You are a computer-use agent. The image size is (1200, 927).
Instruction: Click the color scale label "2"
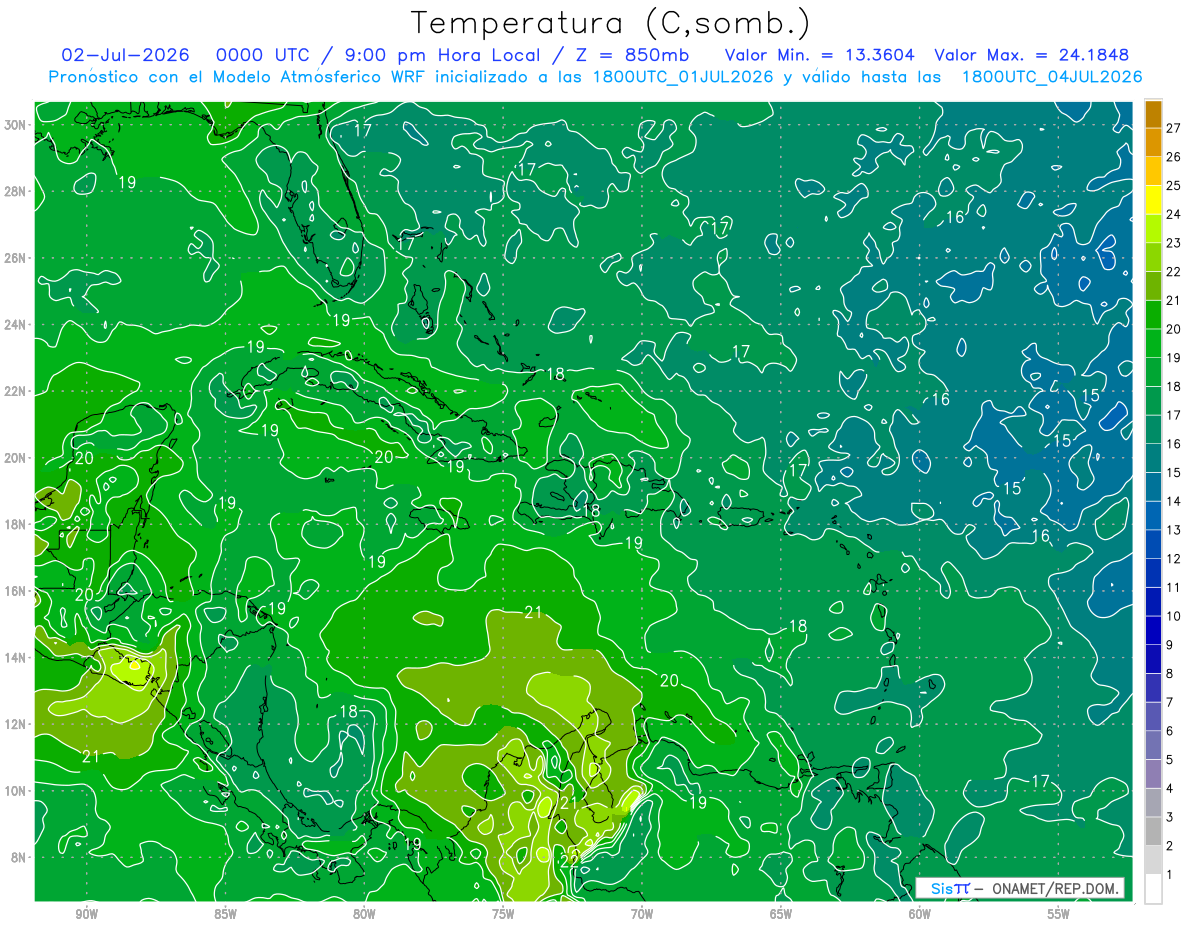click(1170, 846)
